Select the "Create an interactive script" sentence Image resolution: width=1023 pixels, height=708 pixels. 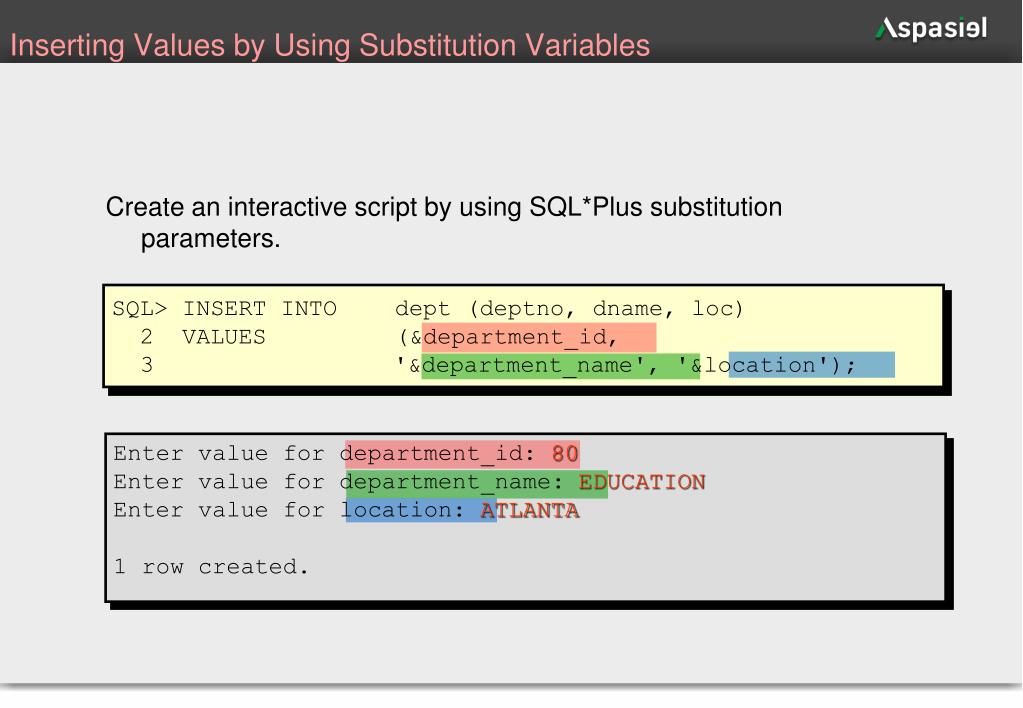(x=443, y=208)
